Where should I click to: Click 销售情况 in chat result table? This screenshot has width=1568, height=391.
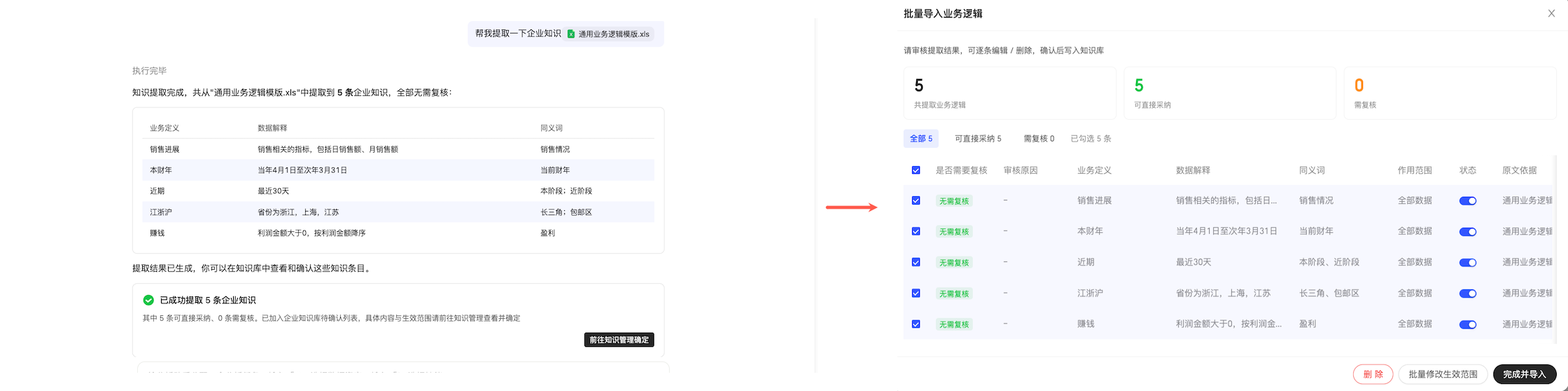pyautogui.click(x=555, y=149)
